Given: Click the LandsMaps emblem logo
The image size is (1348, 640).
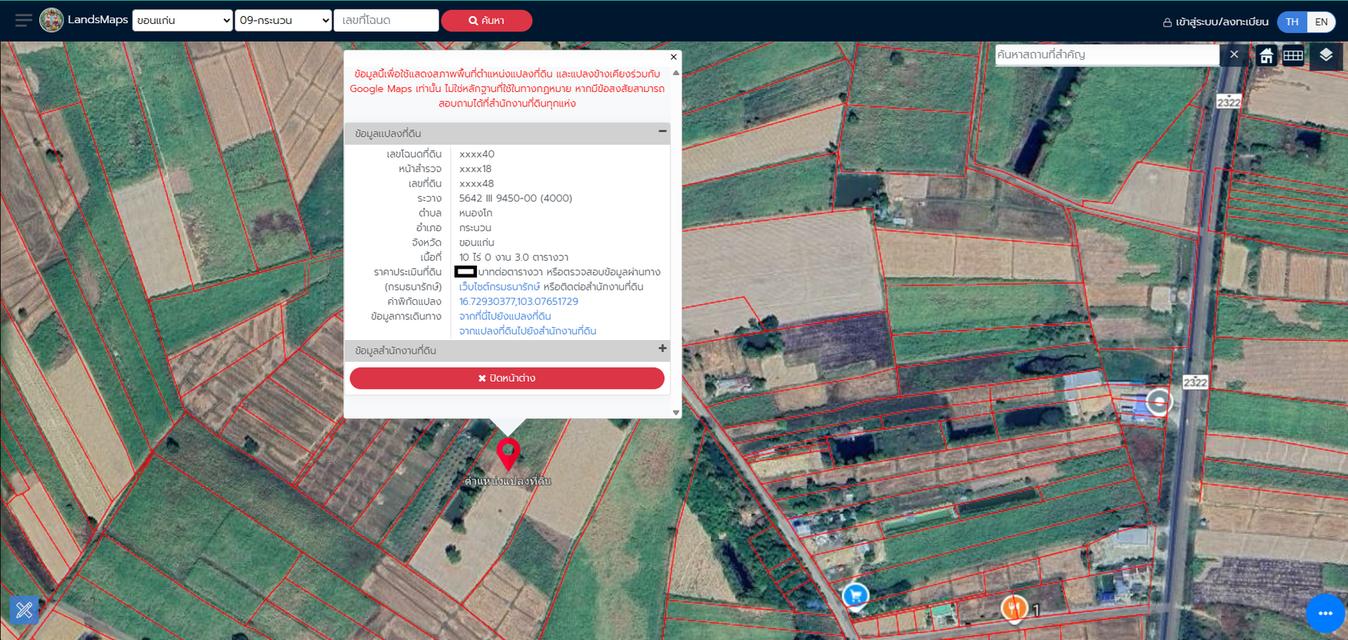Looking at the screenshot, I should point(51,20).
